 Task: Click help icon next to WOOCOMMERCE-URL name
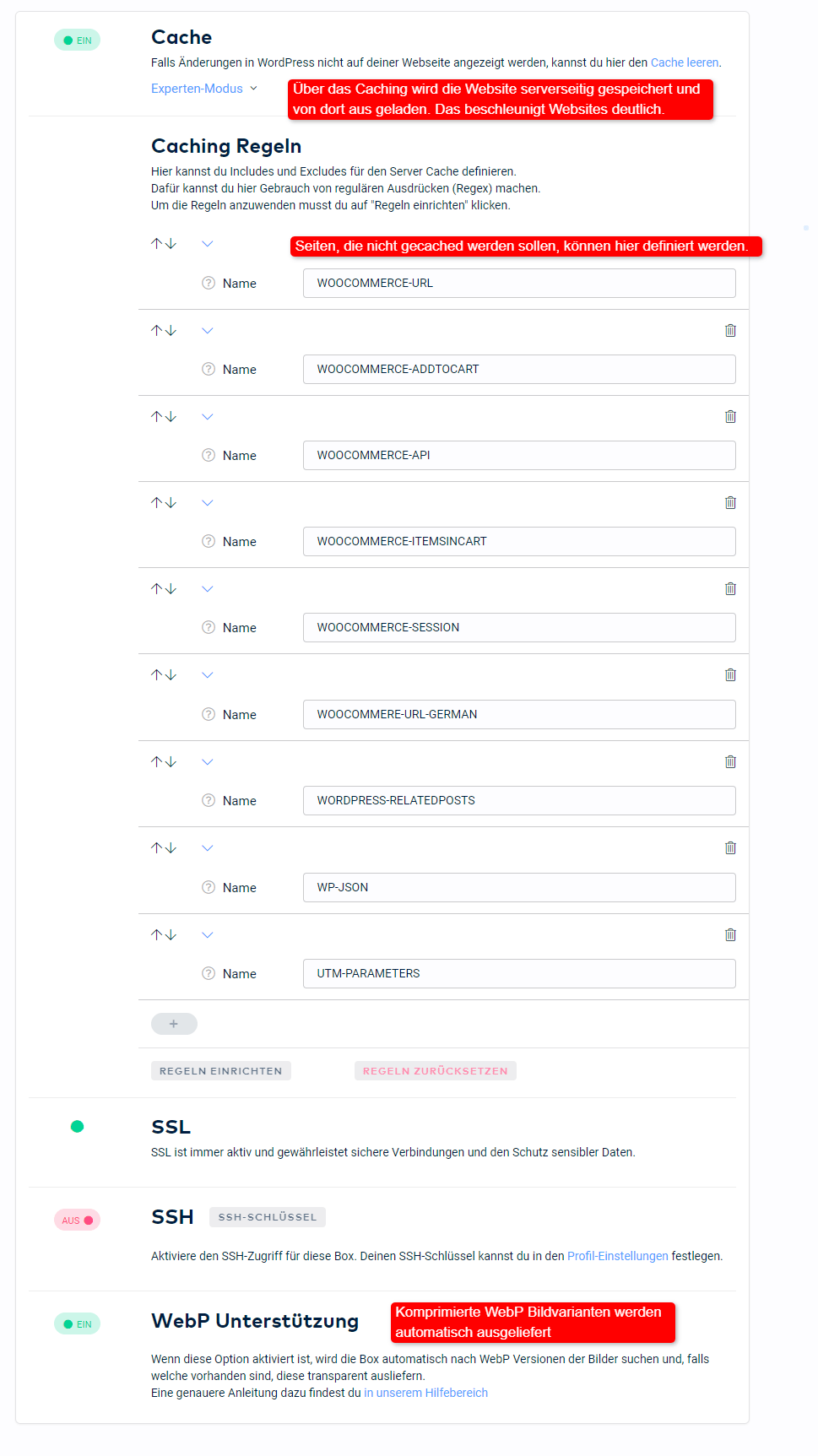click(209, 283)
